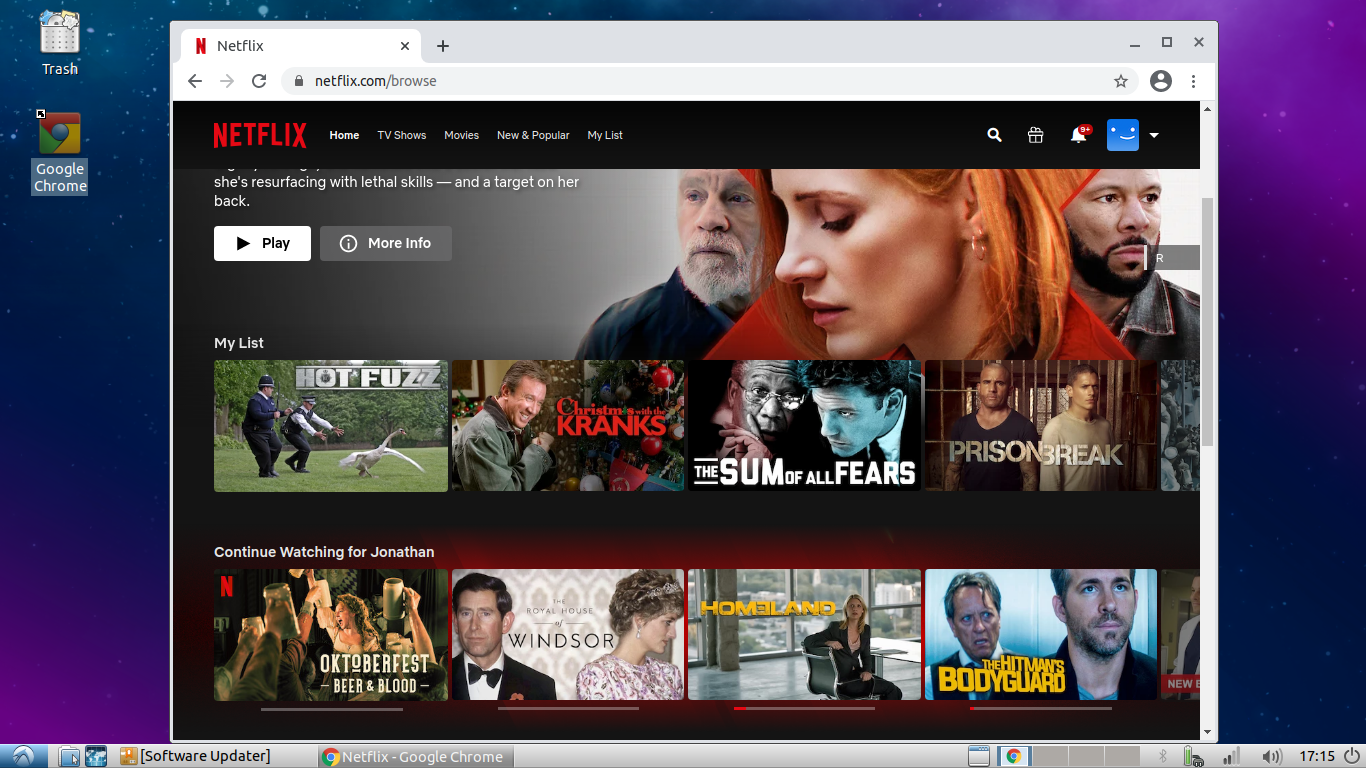1366x768 pixels.
Task: Open New & Popular section
Action: pyautogui.click(x=533, y=135)
